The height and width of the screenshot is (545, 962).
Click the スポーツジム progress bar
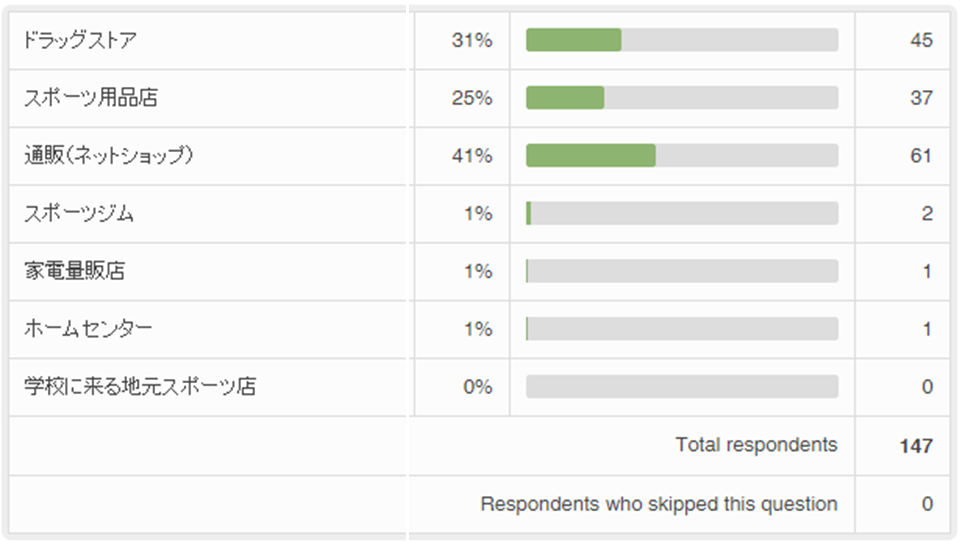[x=682, y=213]
